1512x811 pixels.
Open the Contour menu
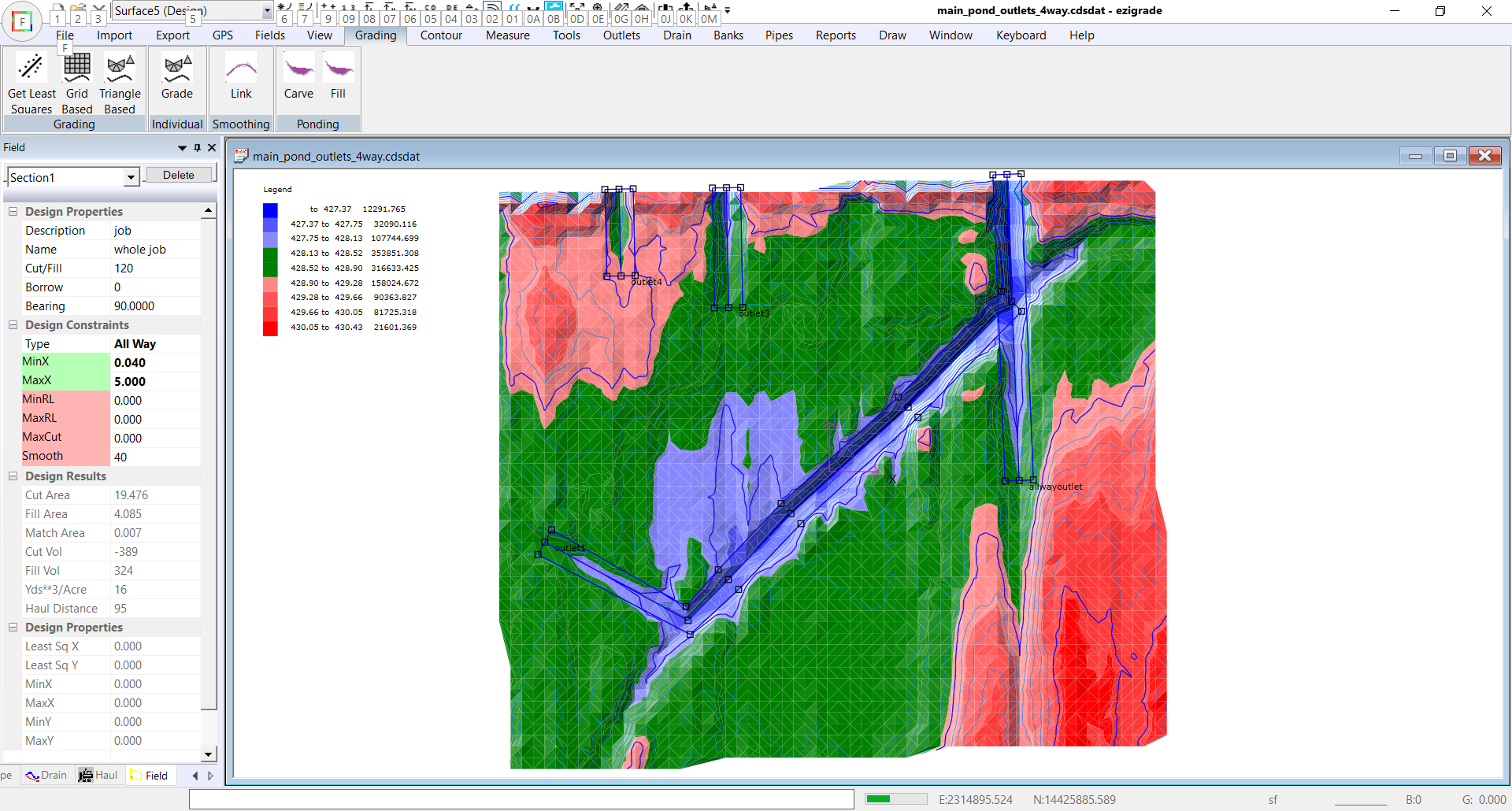coord(441,35)
